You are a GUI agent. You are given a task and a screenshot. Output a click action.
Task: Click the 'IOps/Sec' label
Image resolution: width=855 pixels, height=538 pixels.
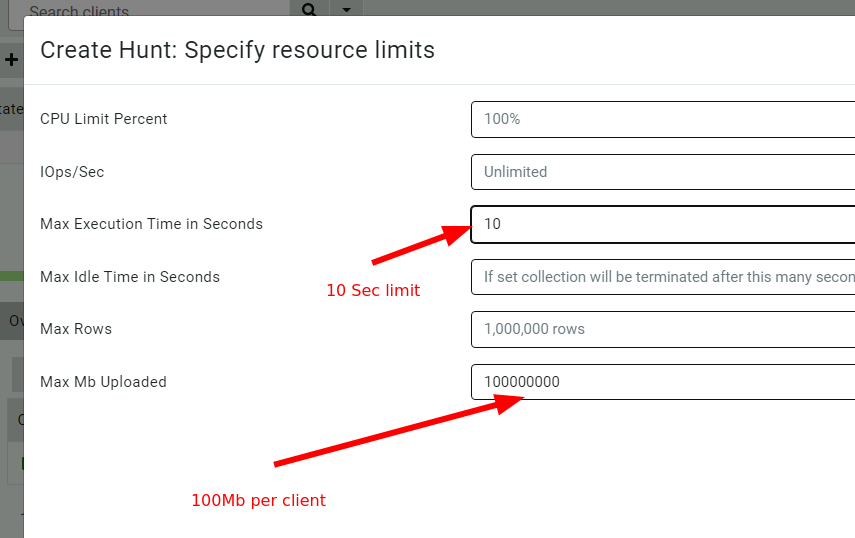72,172
